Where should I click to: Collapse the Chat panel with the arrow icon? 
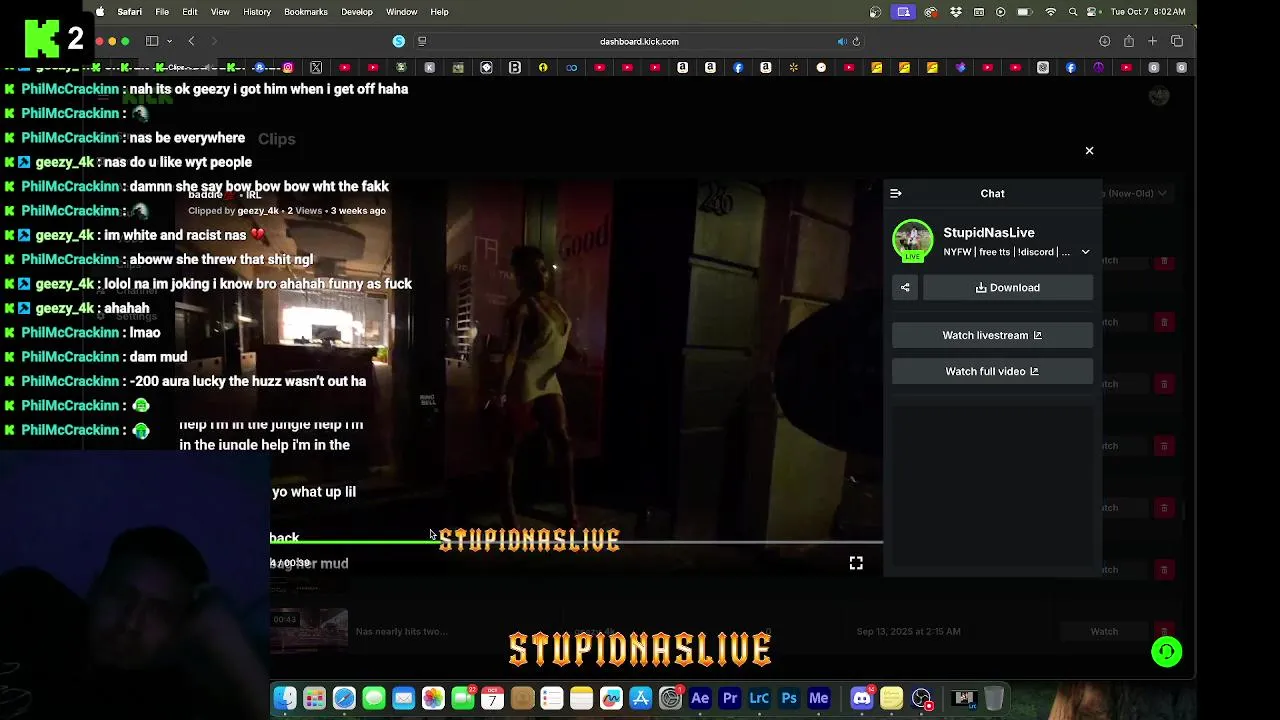(x=896, y=194)
